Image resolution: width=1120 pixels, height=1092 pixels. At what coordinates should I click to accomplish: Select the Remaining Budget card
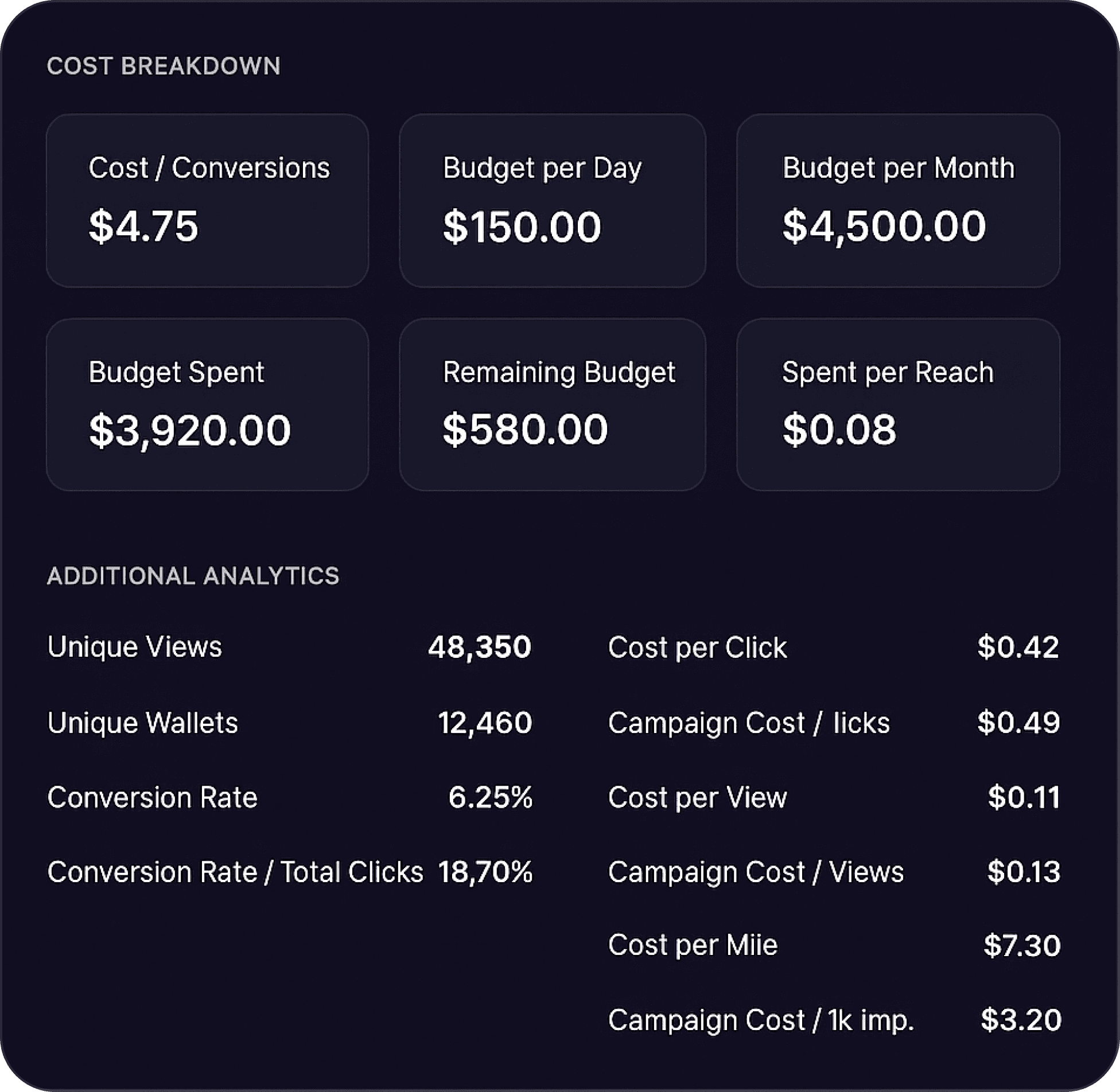(552, 404)
